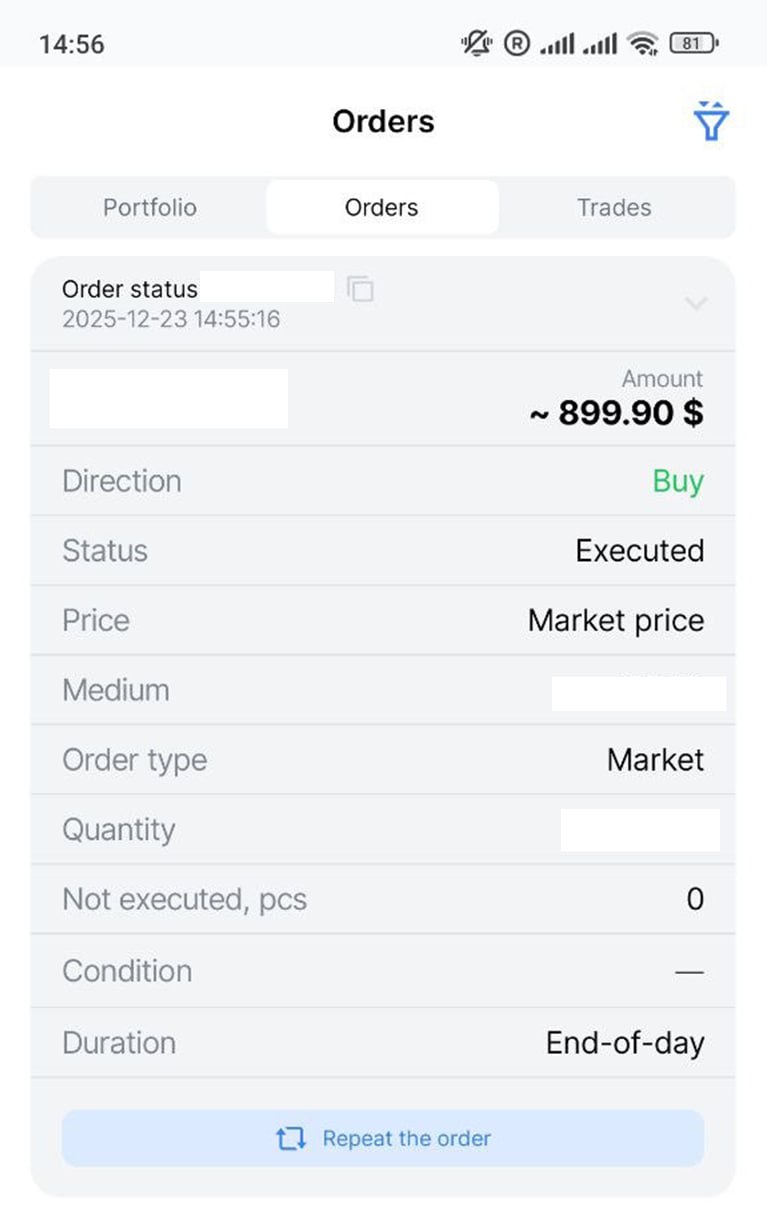Screen dimensions: 767x1207
Task: Copy the order status ID
Action: [360, 289]
